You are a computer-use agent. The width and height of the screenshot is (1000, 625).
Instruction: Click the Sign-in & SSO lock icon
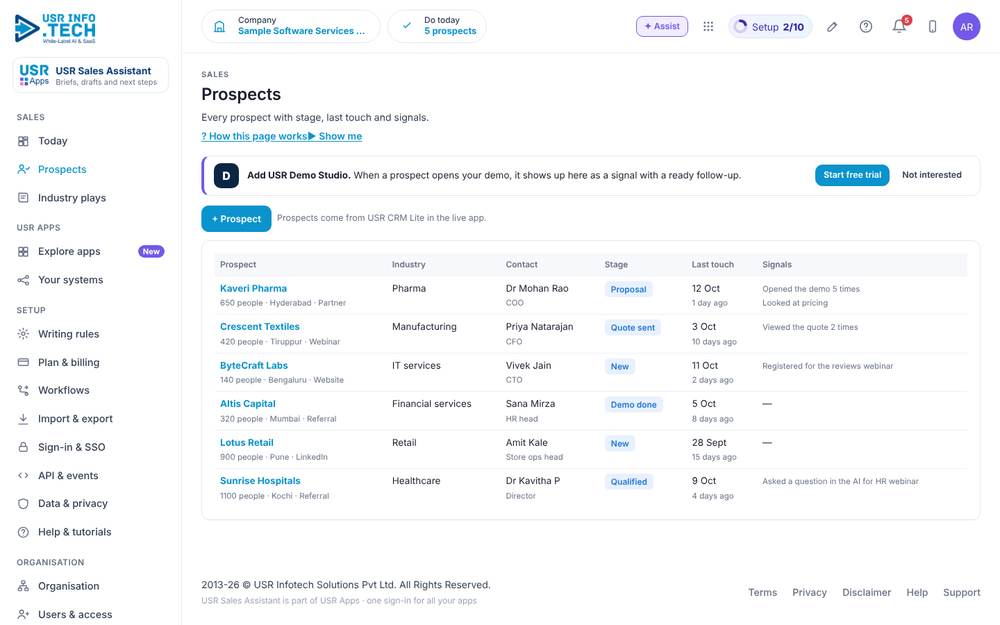pyautogui.click(x=23, y=447)
